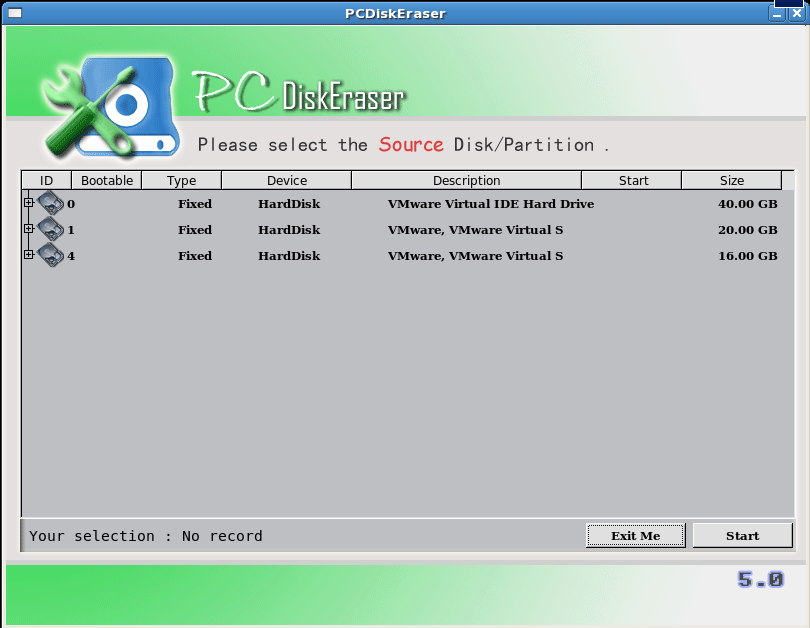
Task: Select the 20.00 GB size cell
Action: (747, 230)
